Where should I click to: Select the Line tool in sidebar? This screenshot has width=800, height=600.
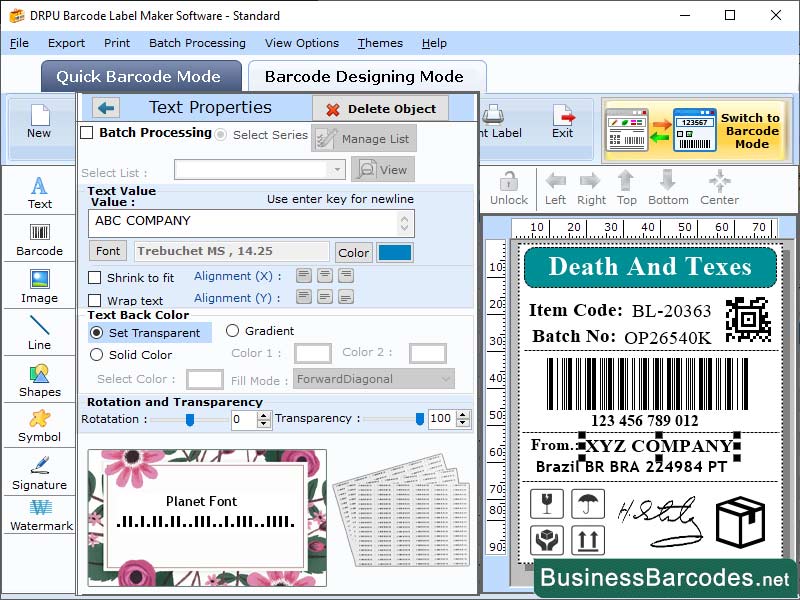click(39, 332)
